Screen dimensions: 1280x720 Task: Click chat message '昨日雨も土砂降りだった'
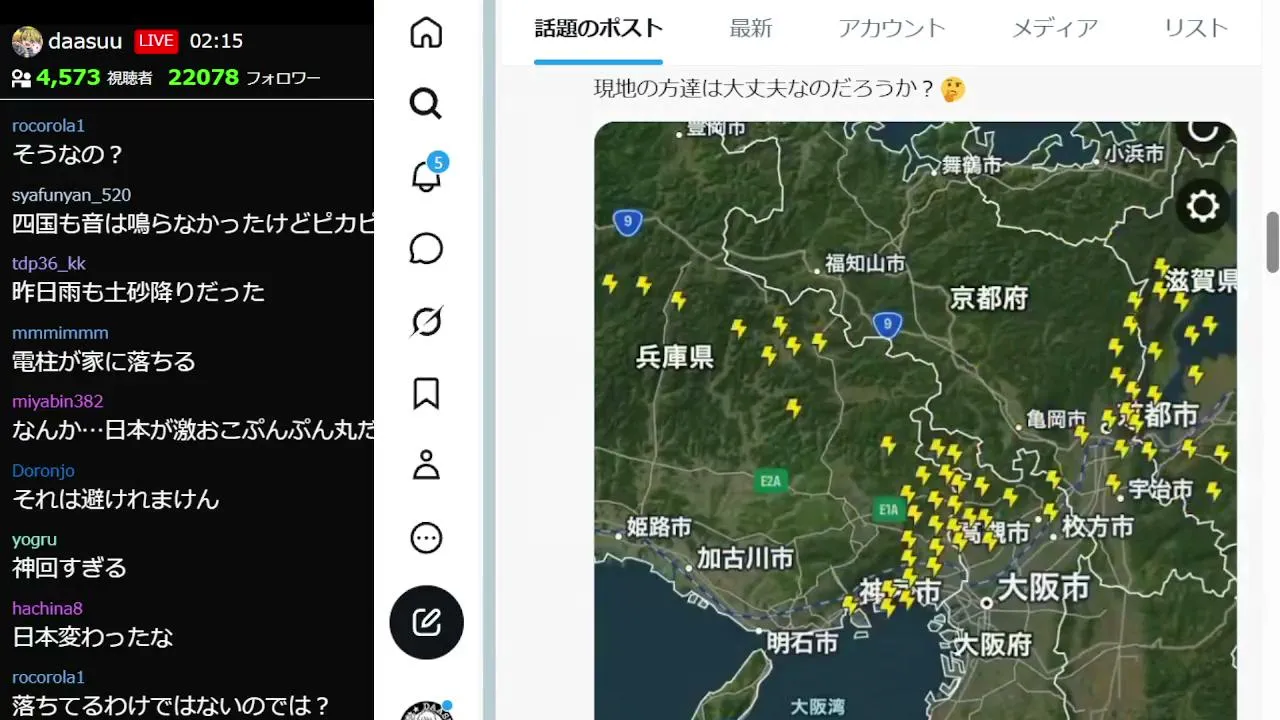tap(138, 292)
